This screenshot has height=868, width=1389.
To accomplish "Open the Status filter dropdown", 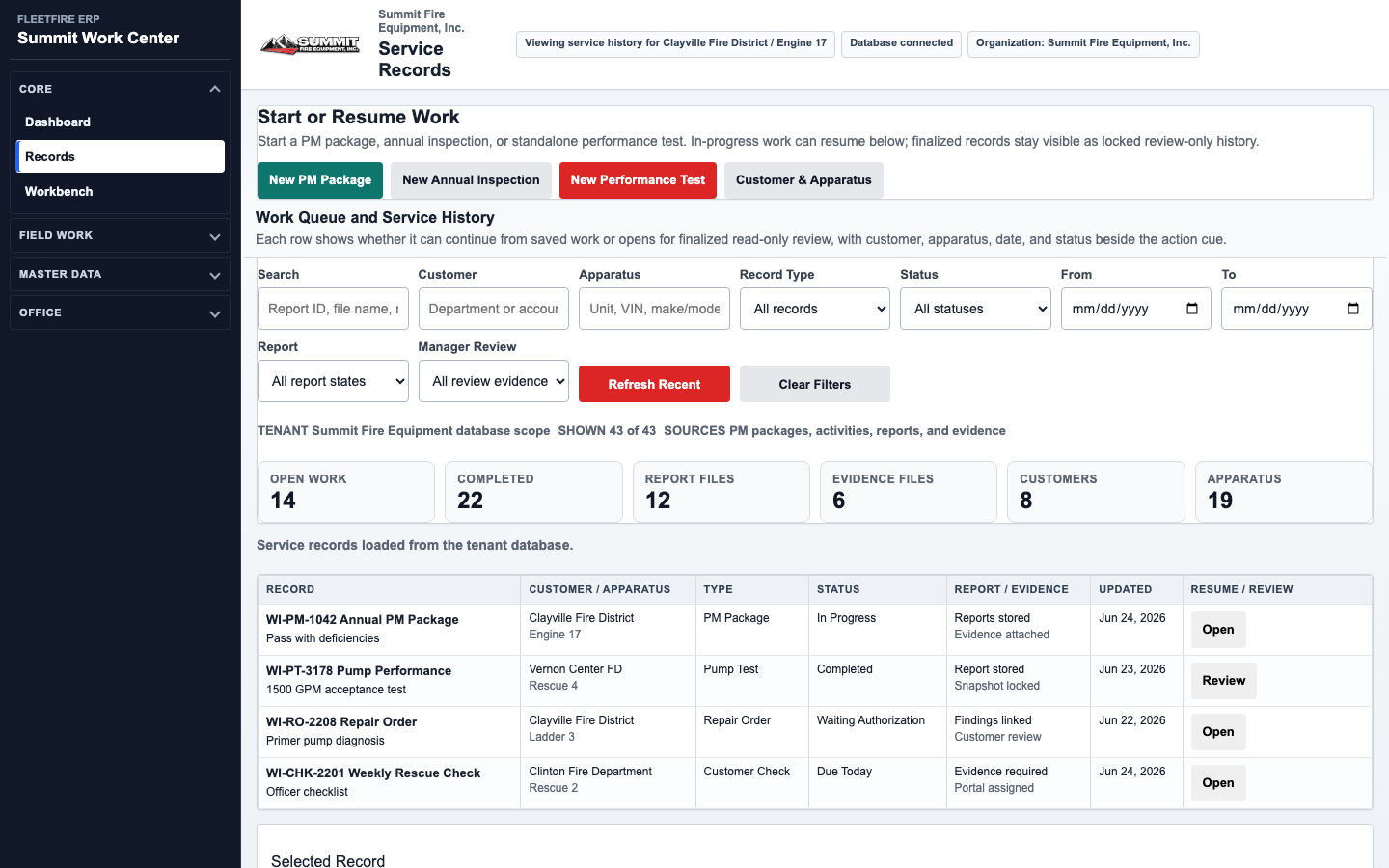I will coord(975,309).
